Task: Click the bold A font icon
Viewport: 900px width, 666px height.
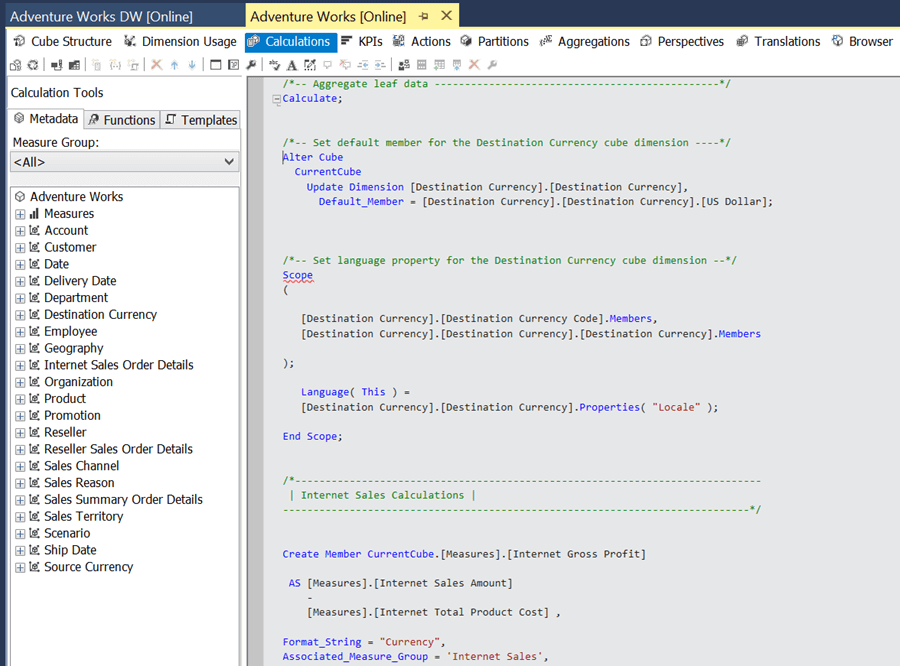Action: [x=292, y=65]
